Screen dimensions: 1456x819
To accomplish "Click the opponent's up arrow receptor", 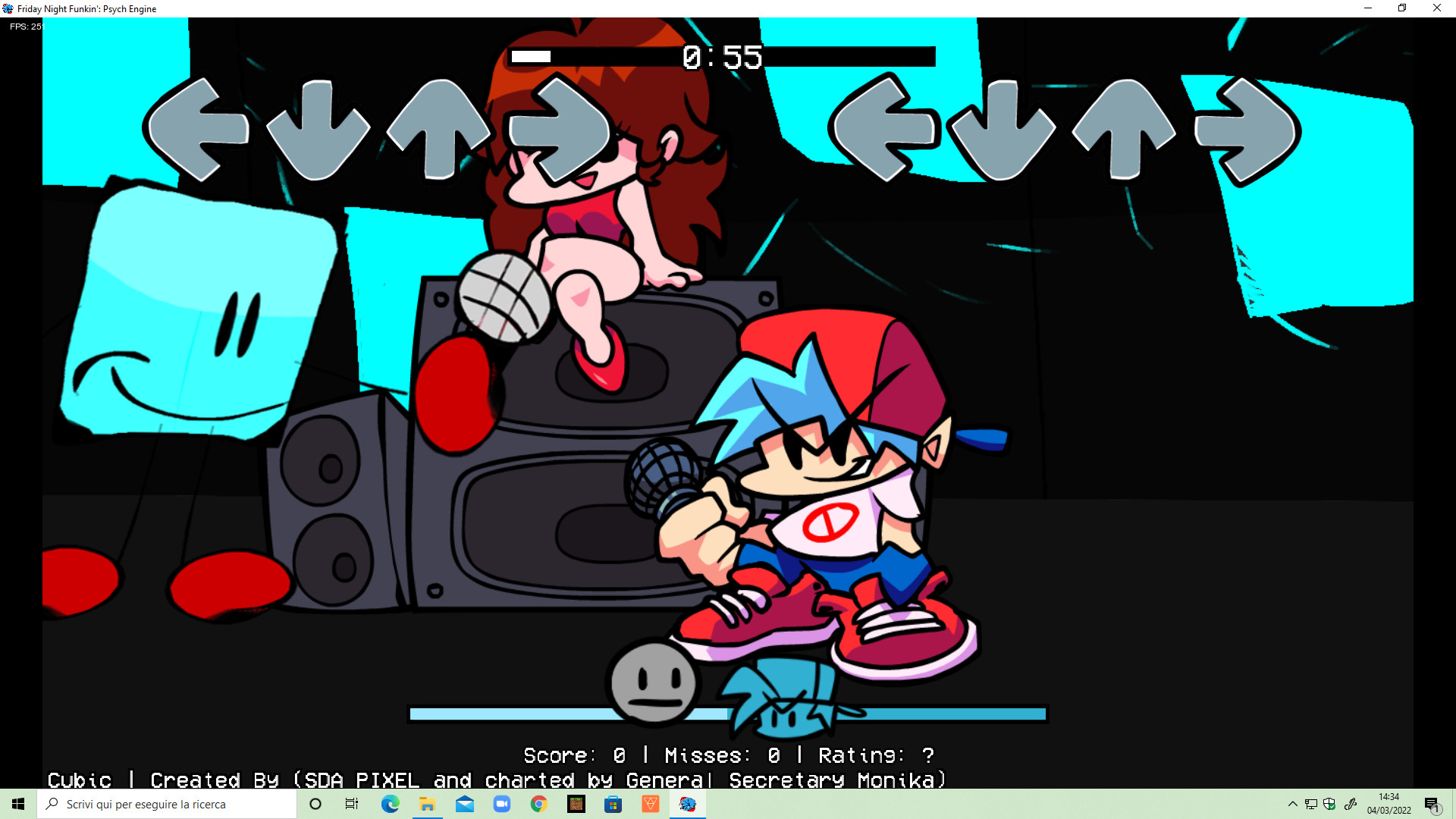I will [439, 129].
